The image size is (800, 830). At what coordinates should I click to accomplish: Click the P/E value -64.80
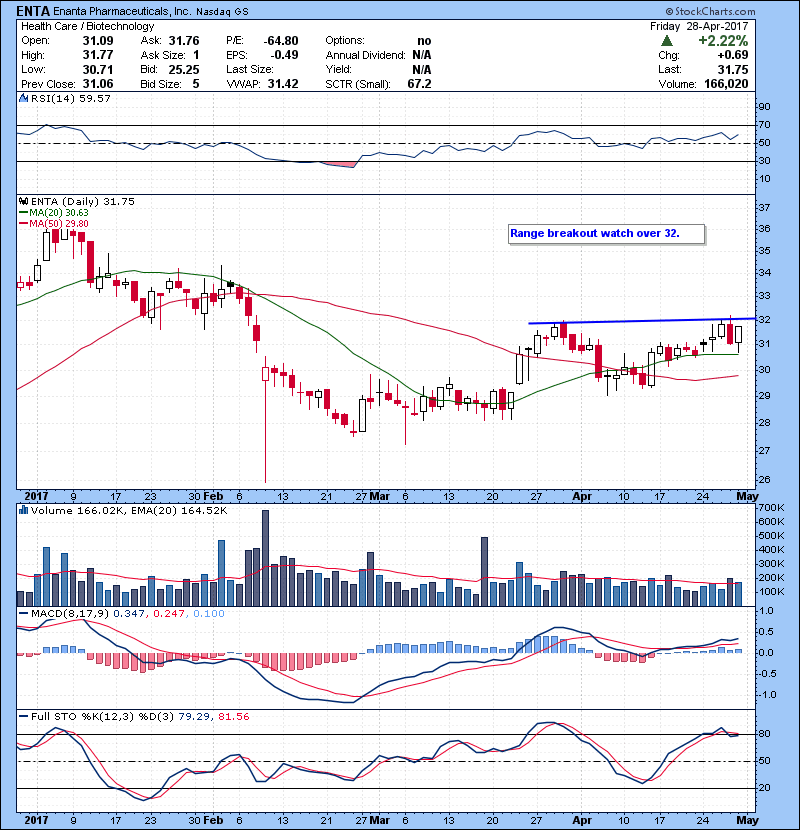(x=281, y=41)
